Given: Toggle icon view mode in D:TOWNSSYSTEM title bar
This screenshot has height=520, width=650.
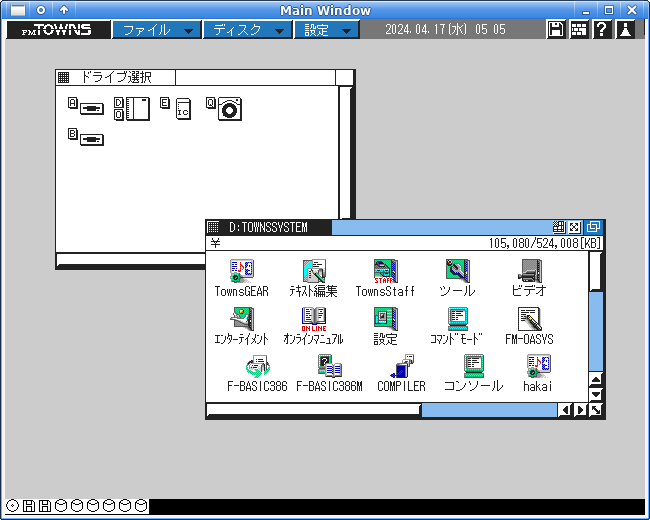Looking at the screenshot, I should click(559, 227).
